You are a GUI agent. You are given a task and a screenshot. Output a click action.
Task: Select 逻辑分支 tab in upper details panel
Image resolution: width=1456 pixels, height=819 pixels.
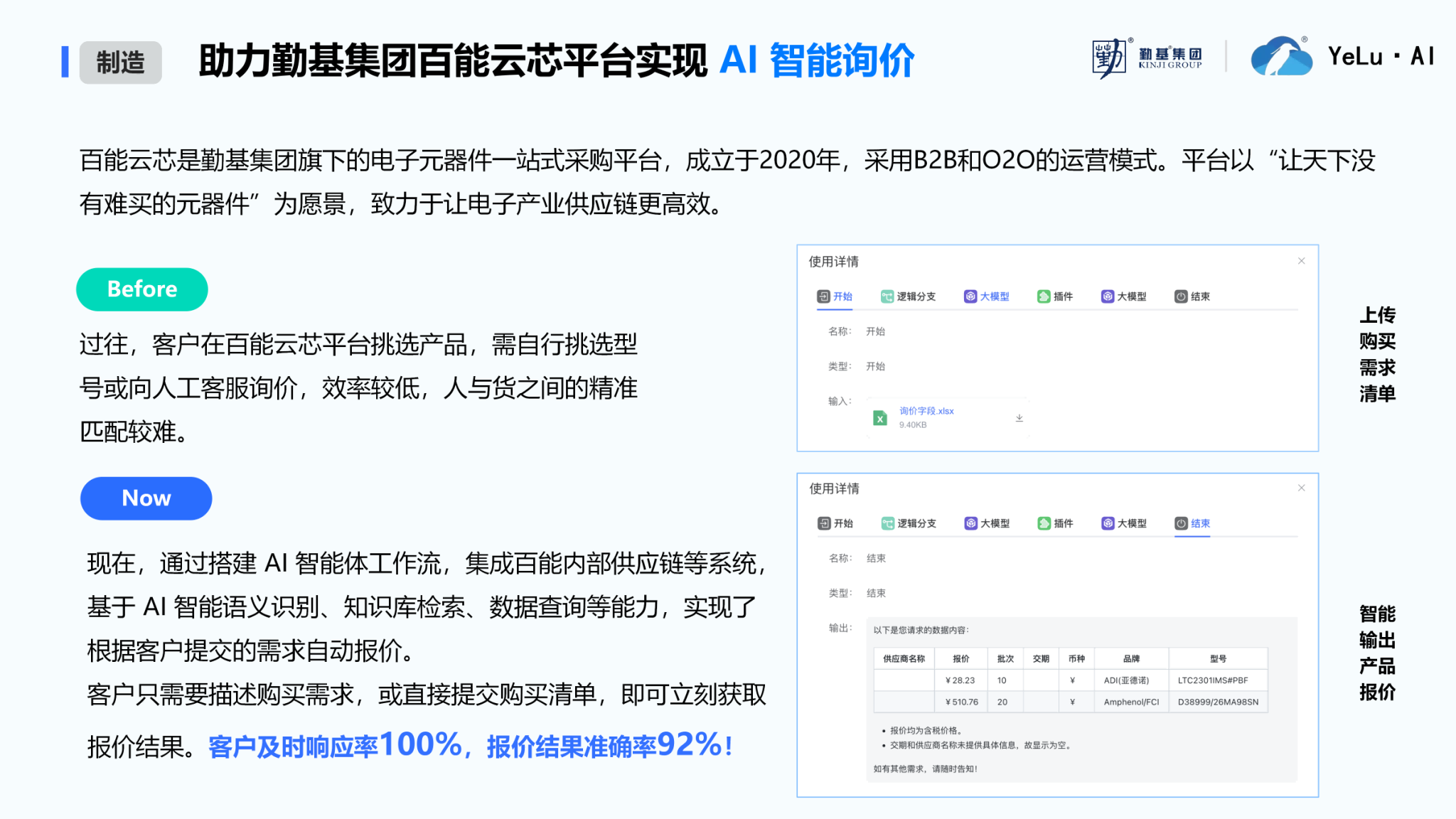(908, 296)
